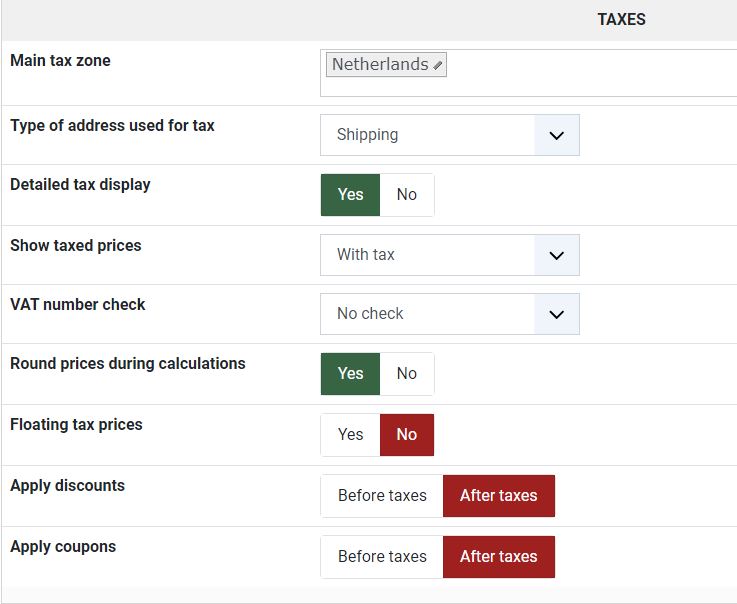
Task: Set Apply coupons to After taxes
Action: tap(498, 557)
